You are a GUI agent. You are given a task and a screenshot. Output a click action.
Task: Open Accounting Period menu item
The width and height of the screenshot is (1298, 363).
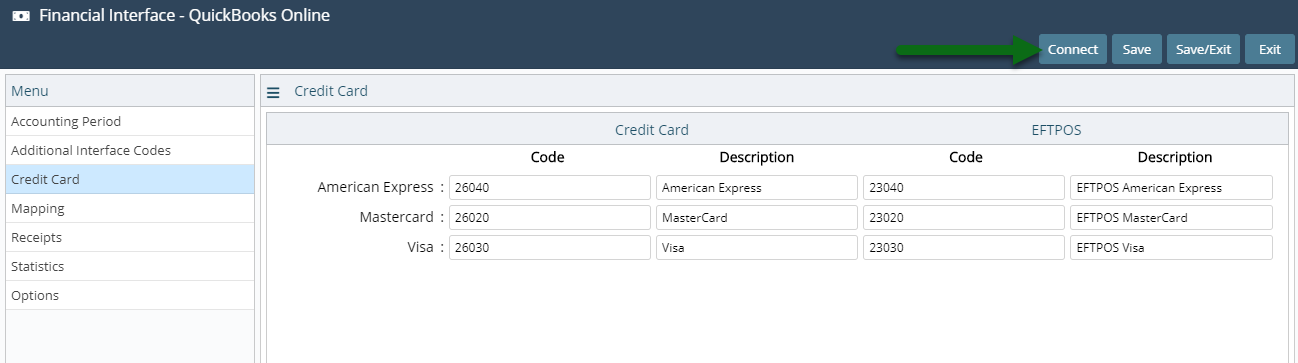click(x=130, y=121)
